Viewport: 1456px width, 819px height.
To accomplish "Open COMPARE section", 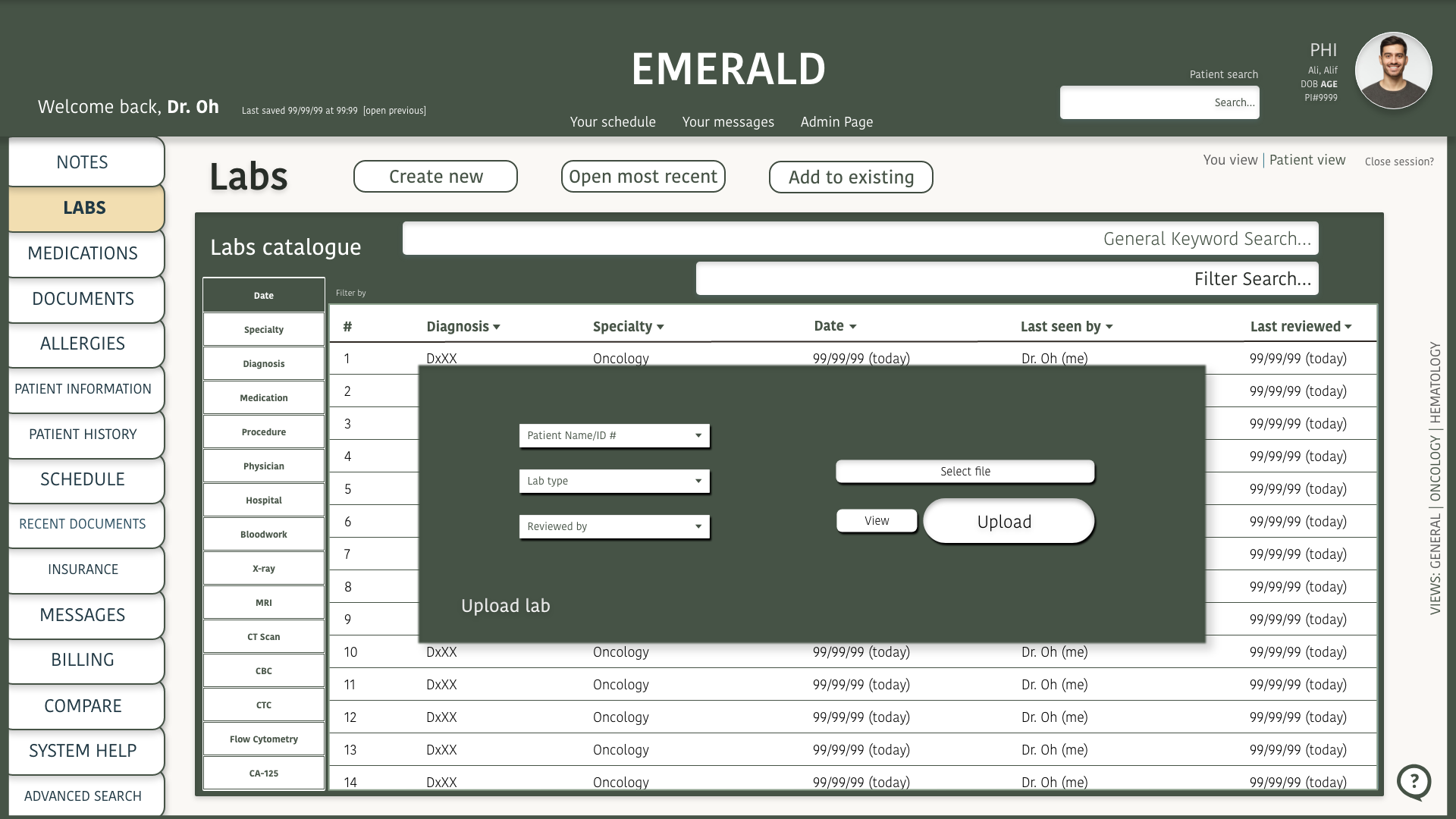I will (86, 706).
